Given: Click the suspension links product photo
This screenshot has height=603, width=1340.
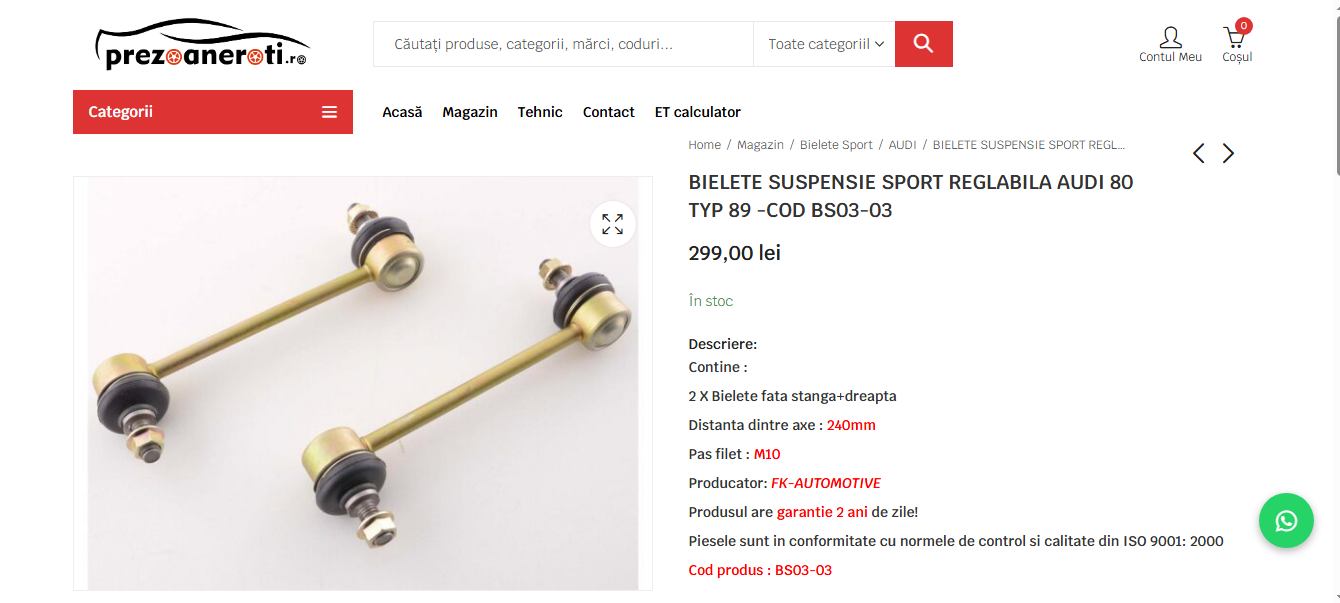Looking at the screenshot, I should coord(363,384).
